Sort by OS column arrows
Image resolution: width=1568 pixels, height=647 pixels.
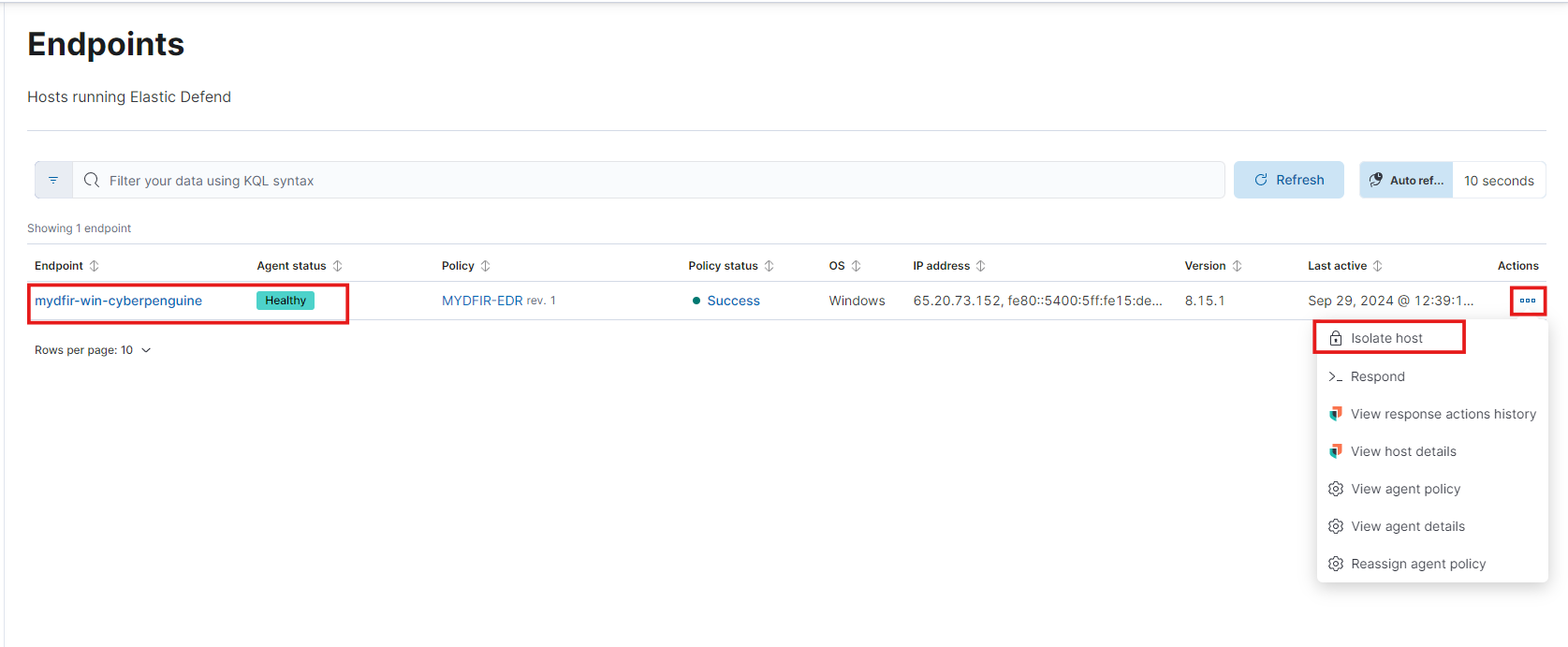coord(857,266)
